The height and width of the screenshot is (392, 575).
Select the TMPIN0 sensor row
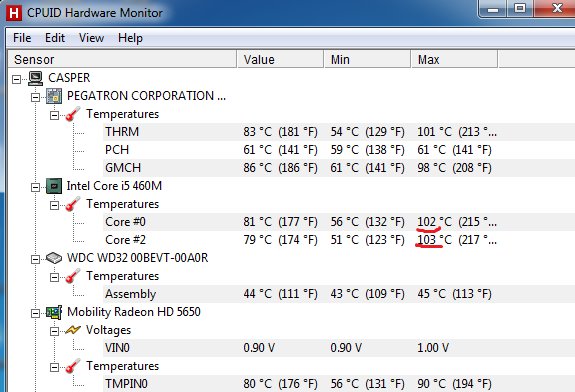tap(339, 384)
